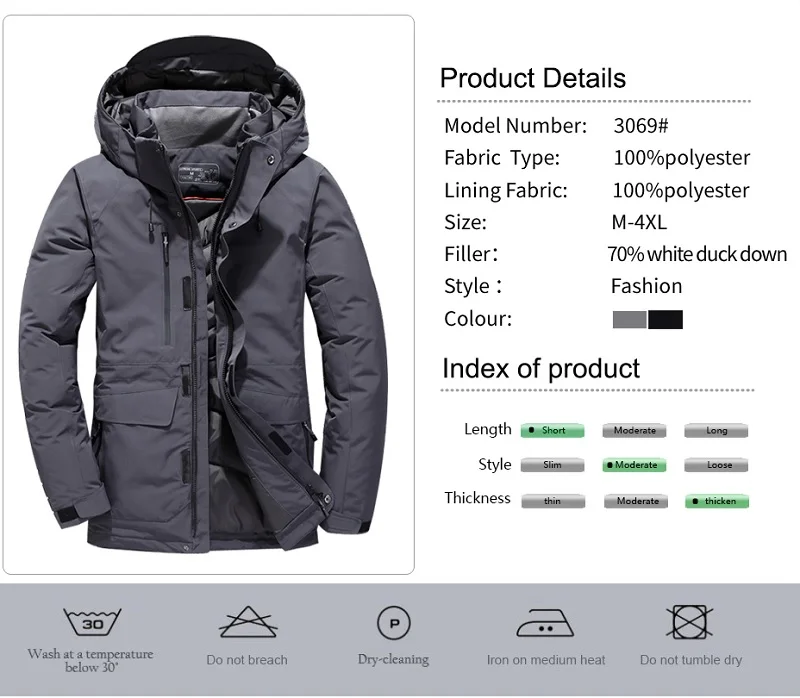Click the label tag inside jacket collar
Image resolution: width=800 pixels, height=698 pixels.
point(198,174)
